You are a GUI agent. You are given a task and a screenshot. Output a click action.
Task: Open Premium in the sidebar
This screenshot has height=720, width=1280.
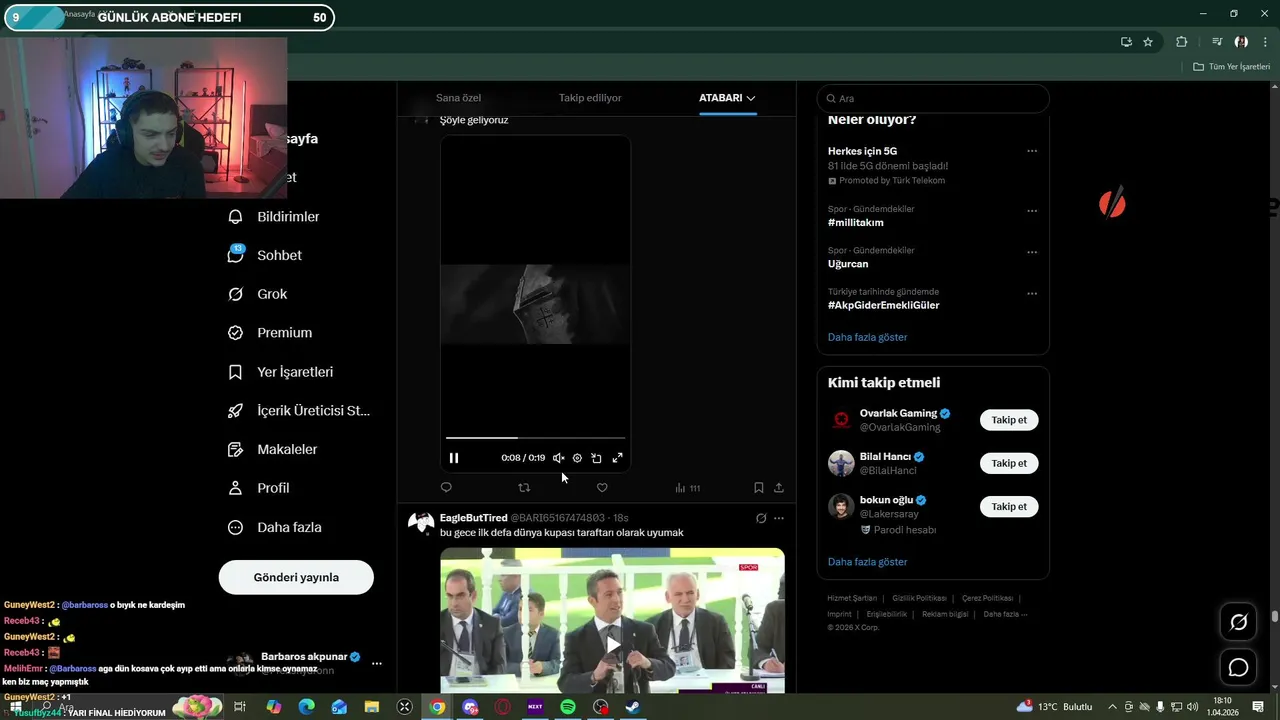point(271,333)
